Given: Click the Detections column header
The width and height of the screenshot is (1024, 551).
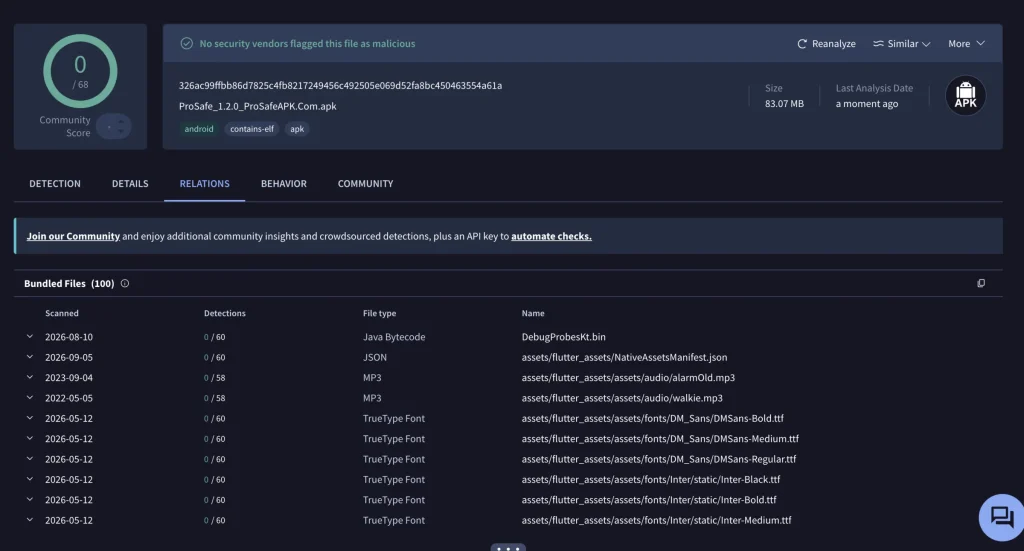Looking at the screenshot, I should point(225,313).
